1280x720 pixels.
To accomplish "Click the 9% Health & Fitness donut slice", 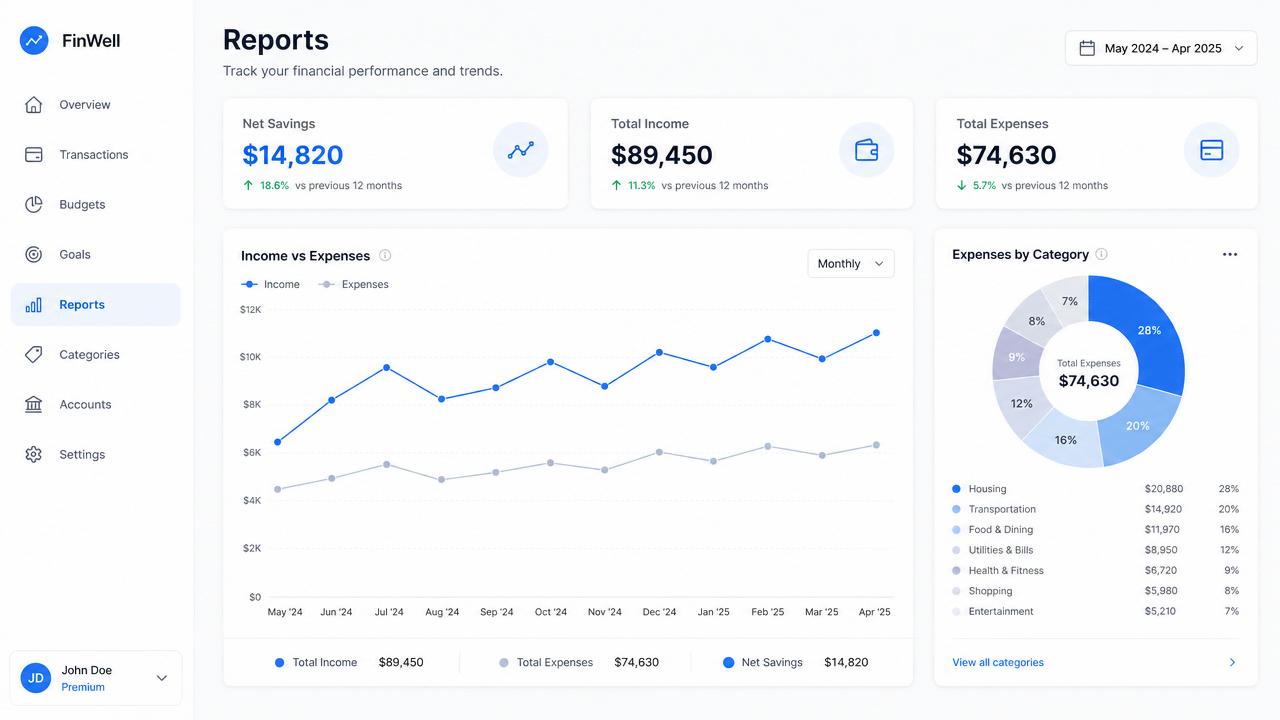I will tap(1016, 357).
